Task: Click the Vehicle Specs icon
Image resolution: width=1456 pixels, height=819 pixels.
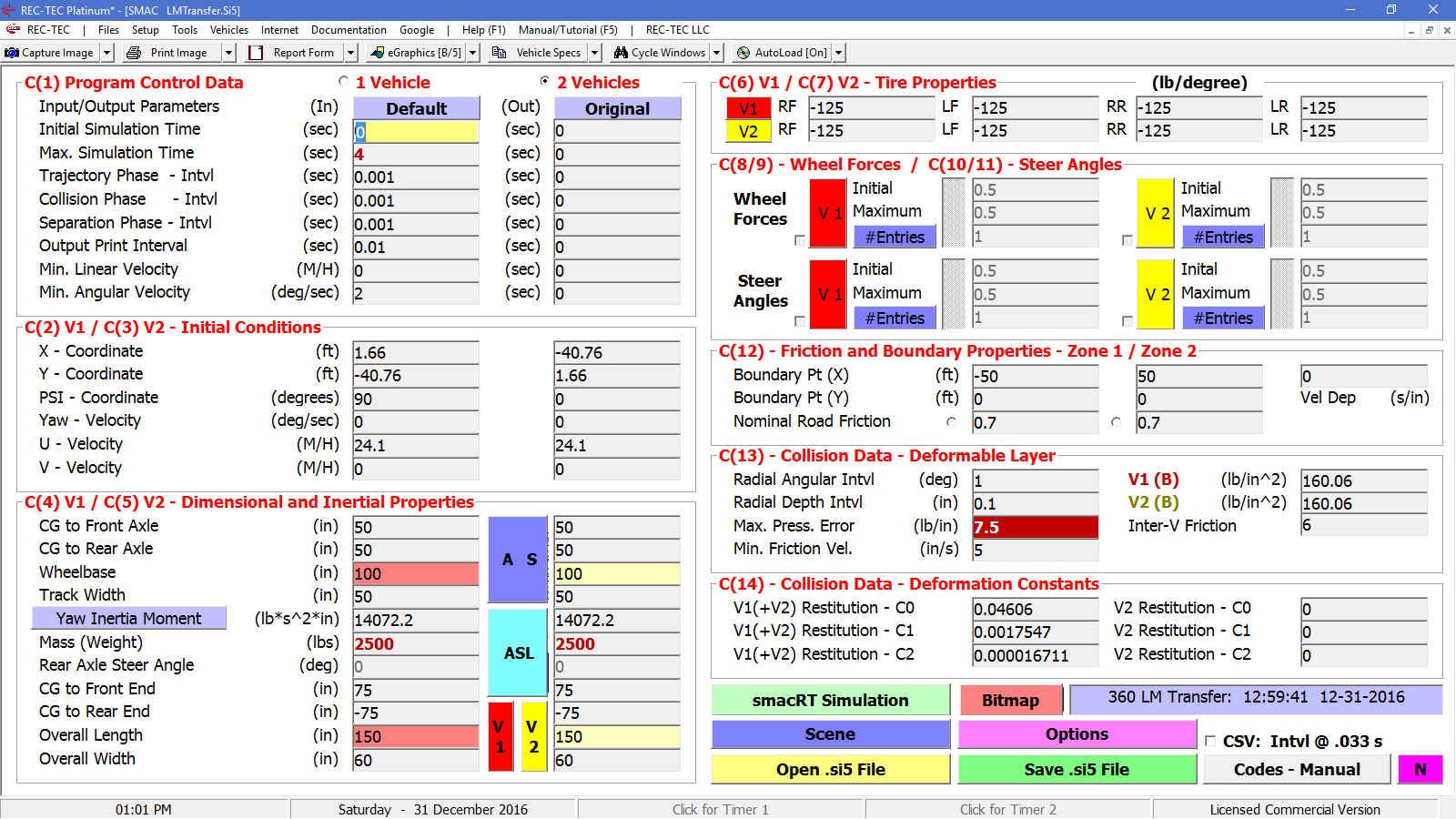Action: (x=499, y=53)
